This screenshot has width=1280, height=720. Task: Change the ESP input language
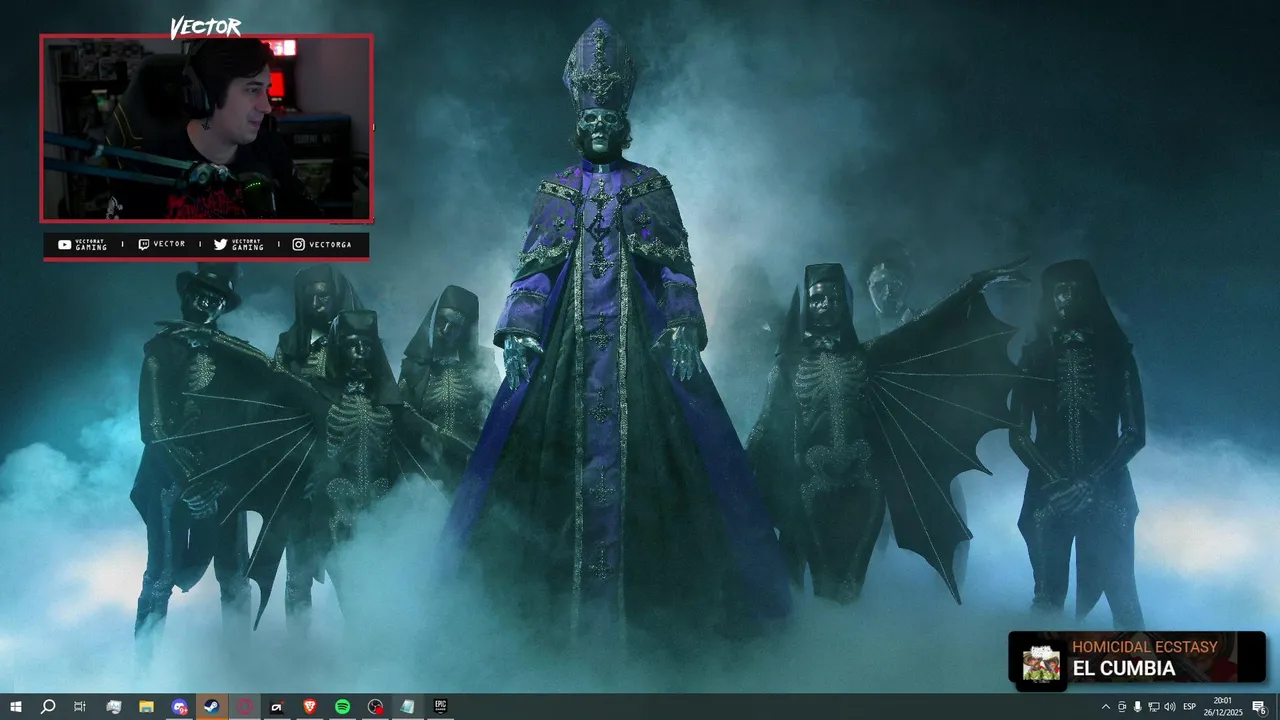1190,707
